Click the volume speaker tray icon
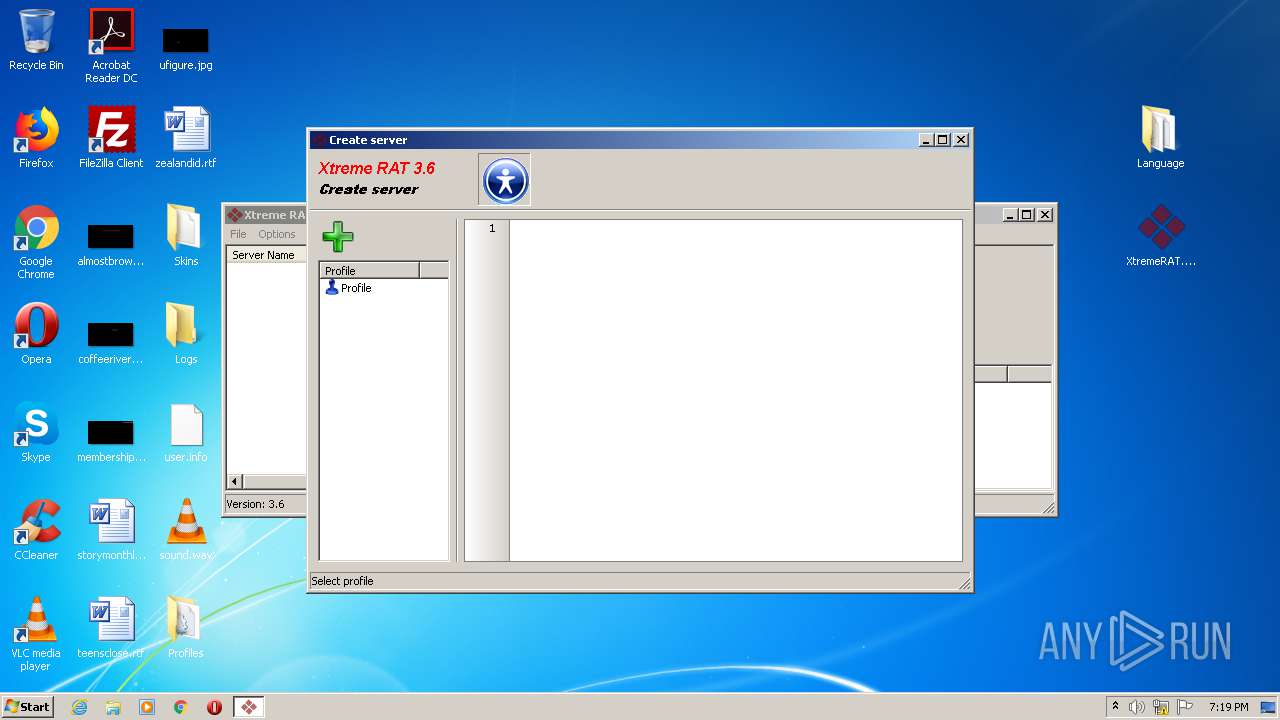1280x720 pixels. point(1137,707)
